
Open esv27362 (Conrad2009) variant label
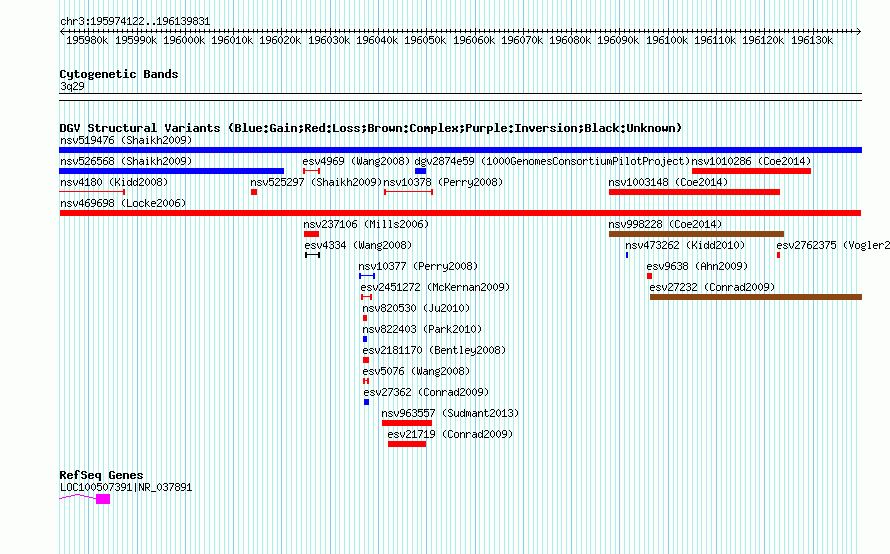[x=426, y=392]
